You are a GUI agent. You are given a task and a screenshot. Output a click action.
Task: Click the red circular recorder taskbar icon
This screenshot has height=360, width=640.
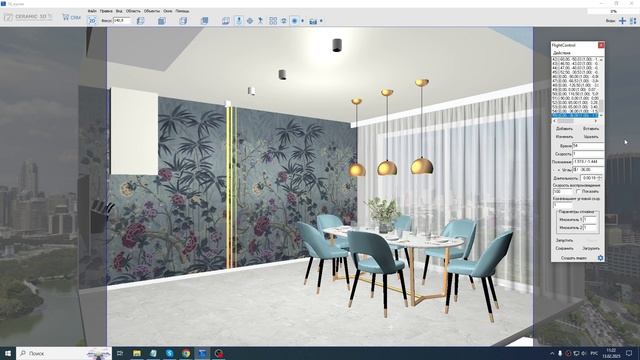219,353
